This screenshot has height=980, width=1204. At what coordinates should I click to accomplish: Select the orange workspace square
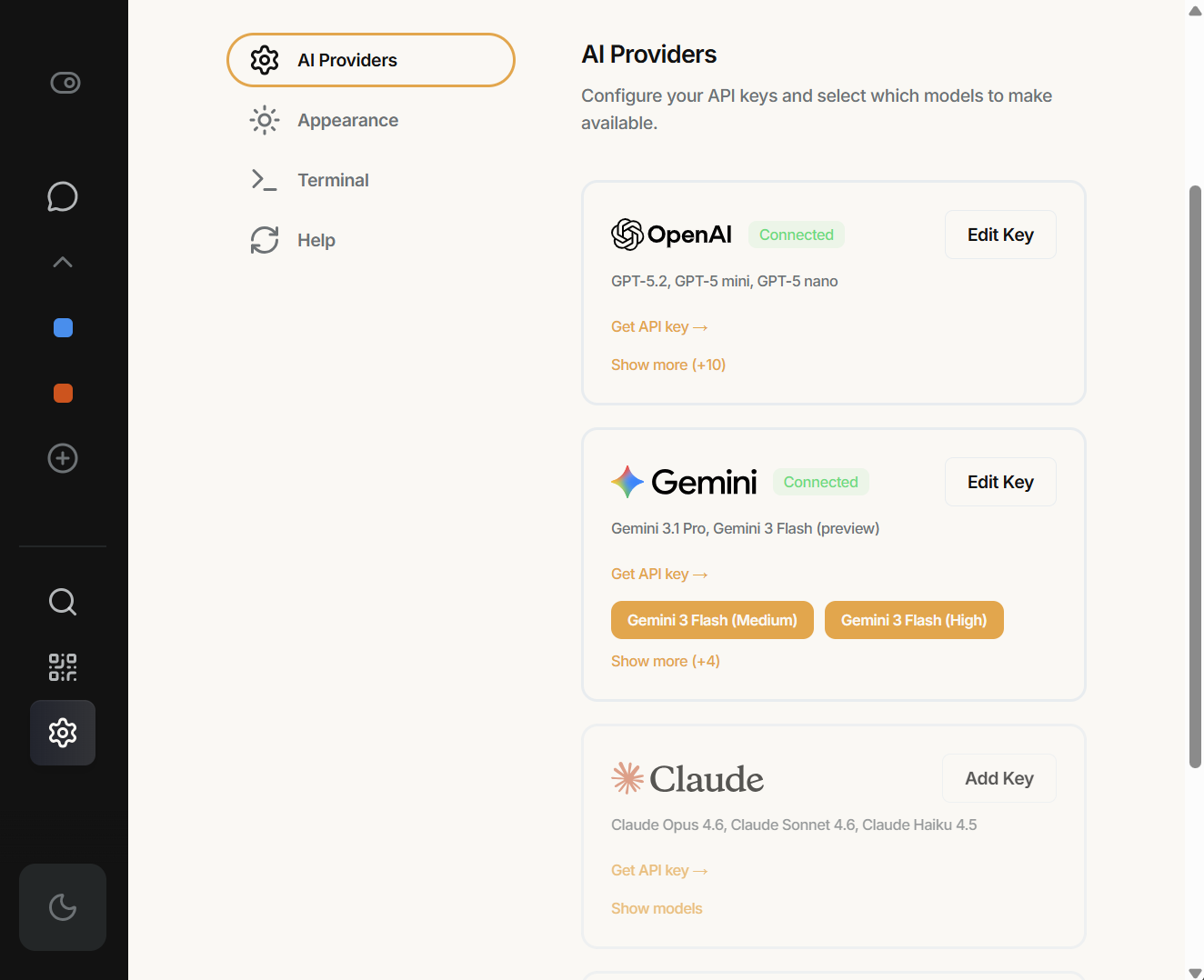point(63,394)
